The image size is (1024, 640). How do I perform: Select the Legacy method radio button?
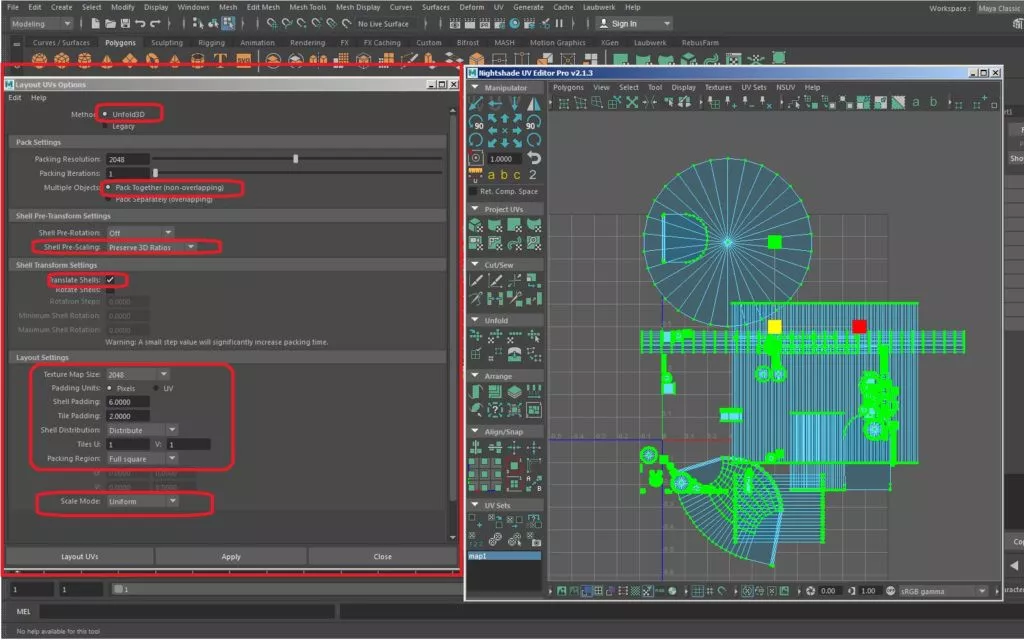click(x=106, y=126)
